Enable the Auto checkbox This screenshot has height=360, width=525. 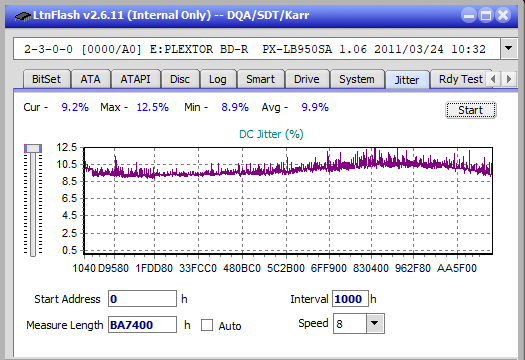point(207,325)
